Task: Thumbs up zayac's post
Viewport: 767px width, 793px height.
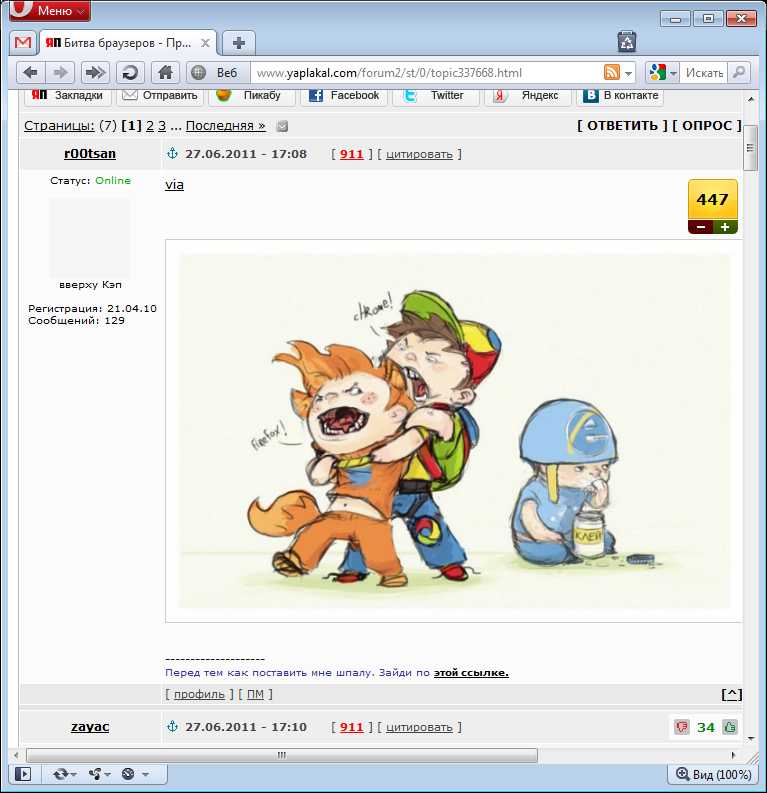Action: 730,727
